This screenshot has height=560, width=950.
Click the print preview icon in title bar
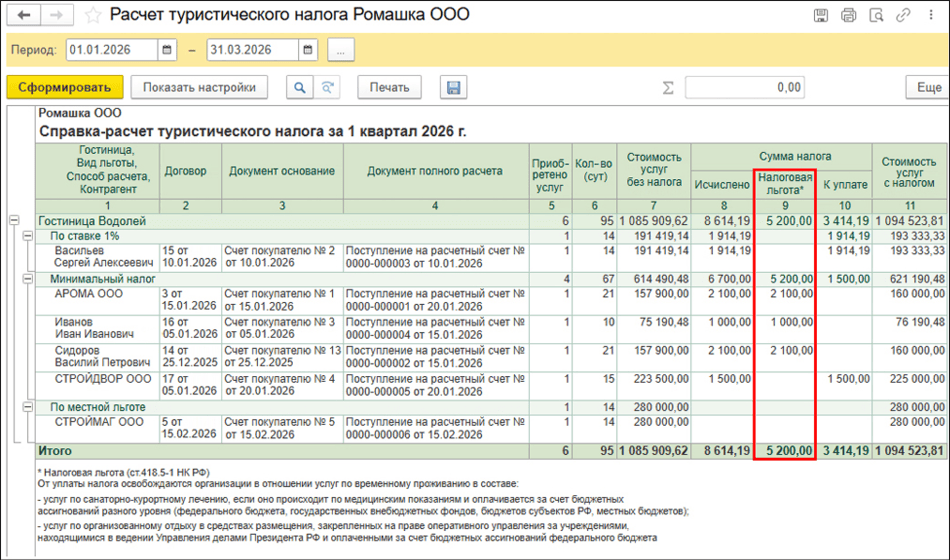[x=876, y=16]
